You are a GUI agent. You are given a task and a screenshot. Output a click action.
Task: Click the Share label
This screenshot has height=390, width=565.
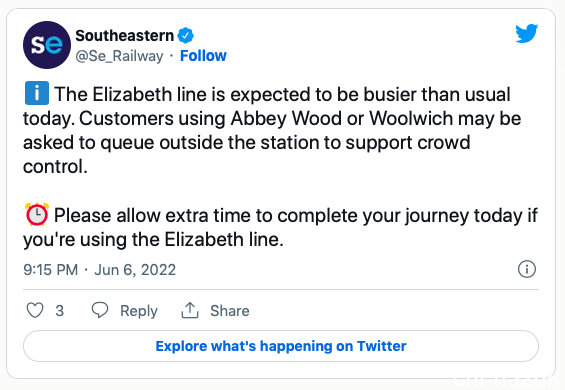coord(230,311)
